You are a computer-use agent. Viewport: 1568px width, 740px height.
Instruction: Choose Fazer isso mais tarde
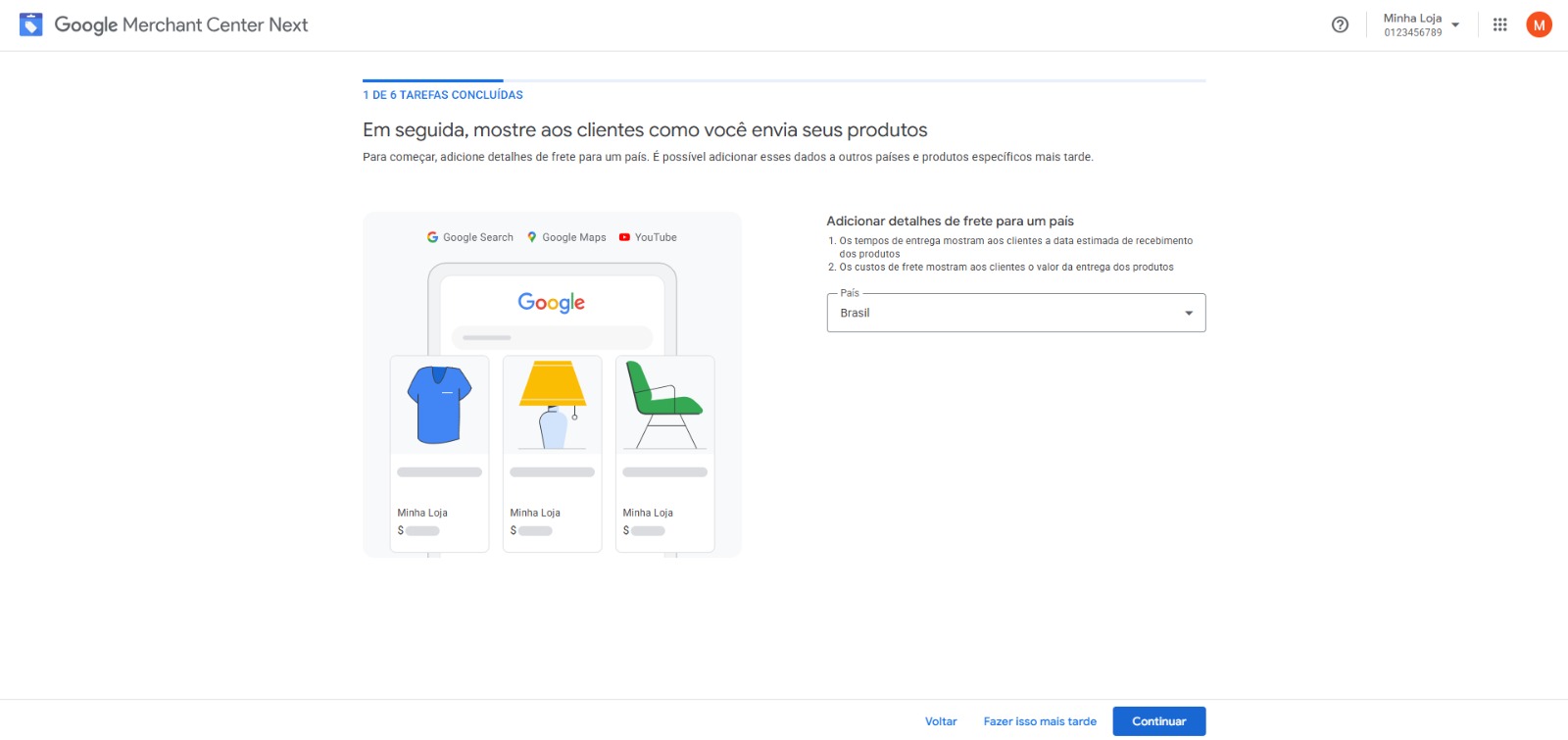1040,721
